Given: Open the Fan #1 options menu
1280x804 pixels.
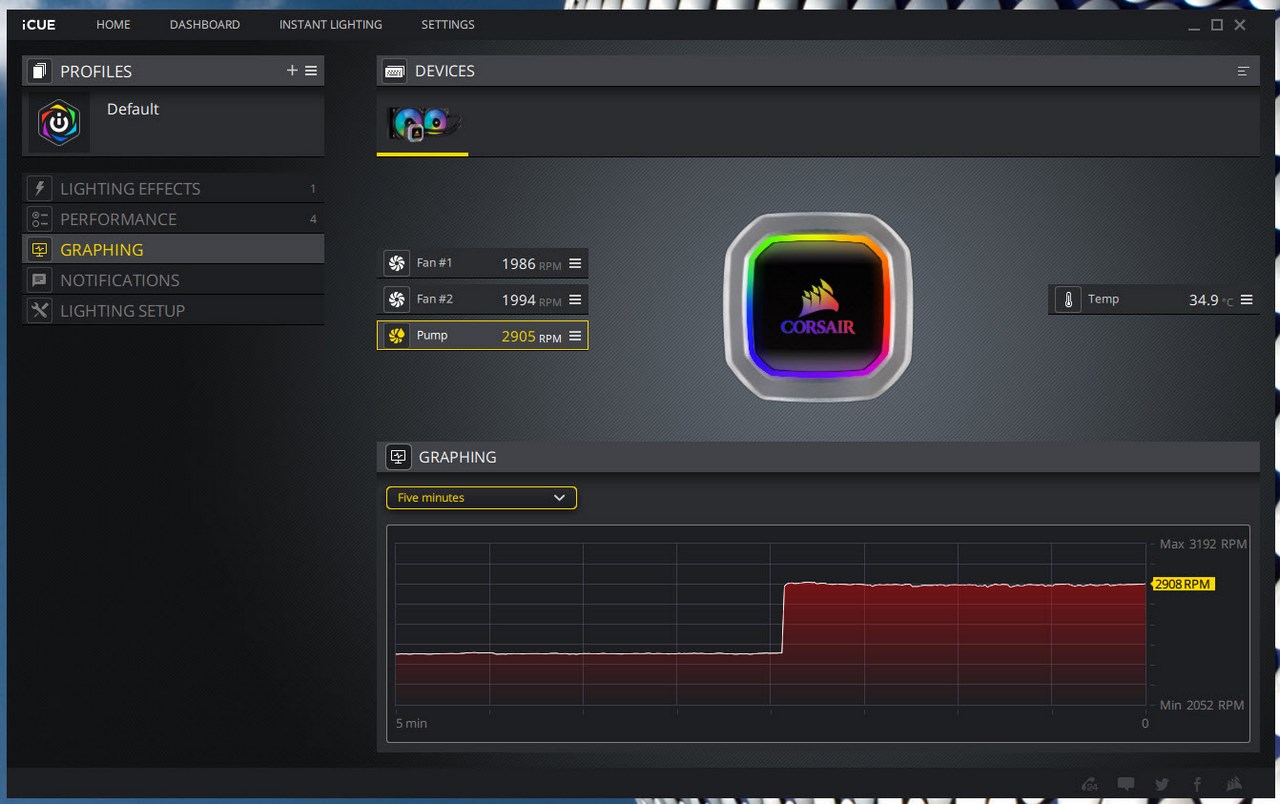Looking at the screenshot, I should (x=575, y=264).
